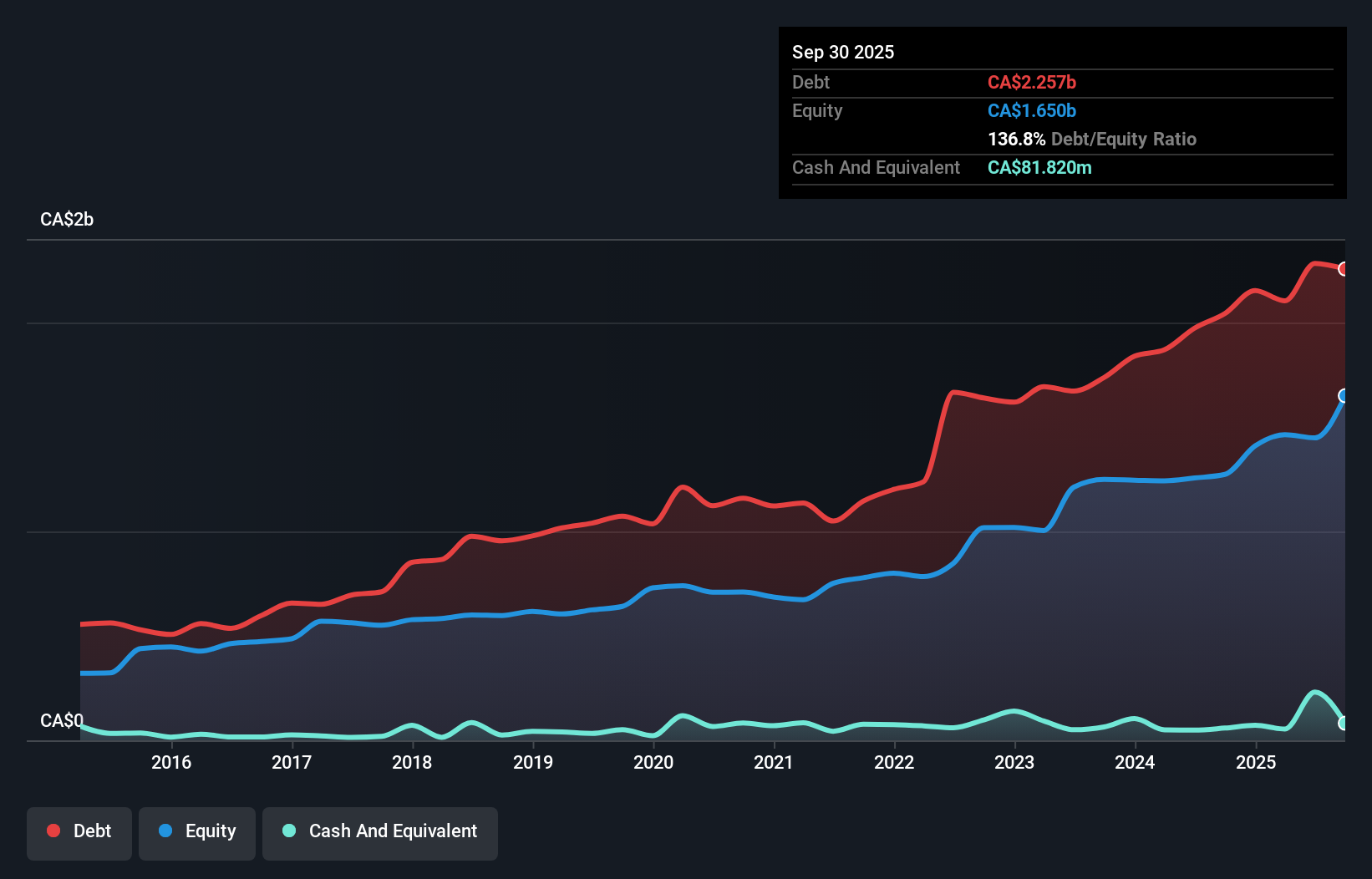Toggle Cash And Equivalent legend button
1372x879 pixels.
380,833
